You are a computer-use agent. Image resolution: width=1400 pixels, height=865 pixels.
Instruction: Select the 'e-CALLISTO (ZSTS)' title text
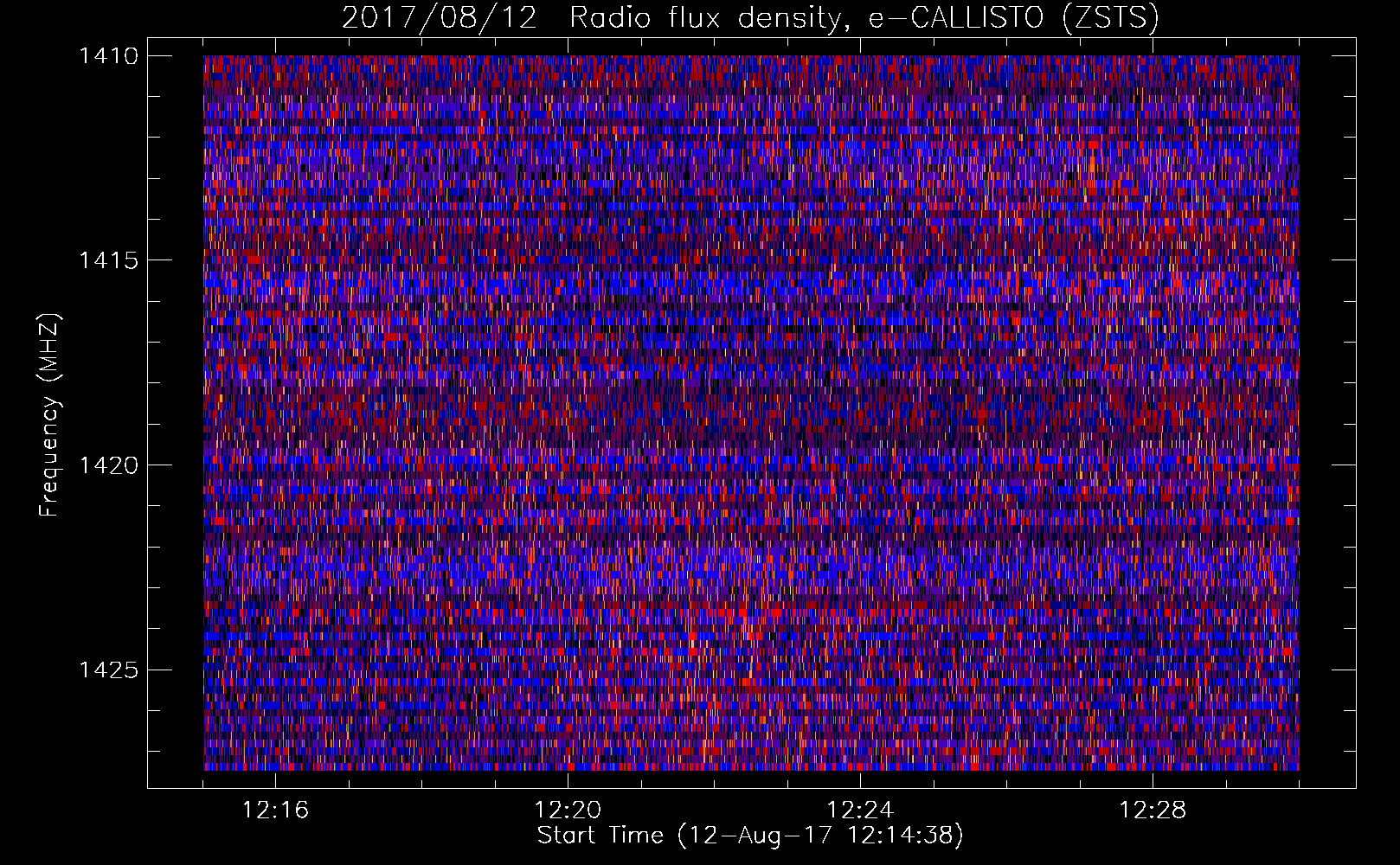(x=1013, y=18)
